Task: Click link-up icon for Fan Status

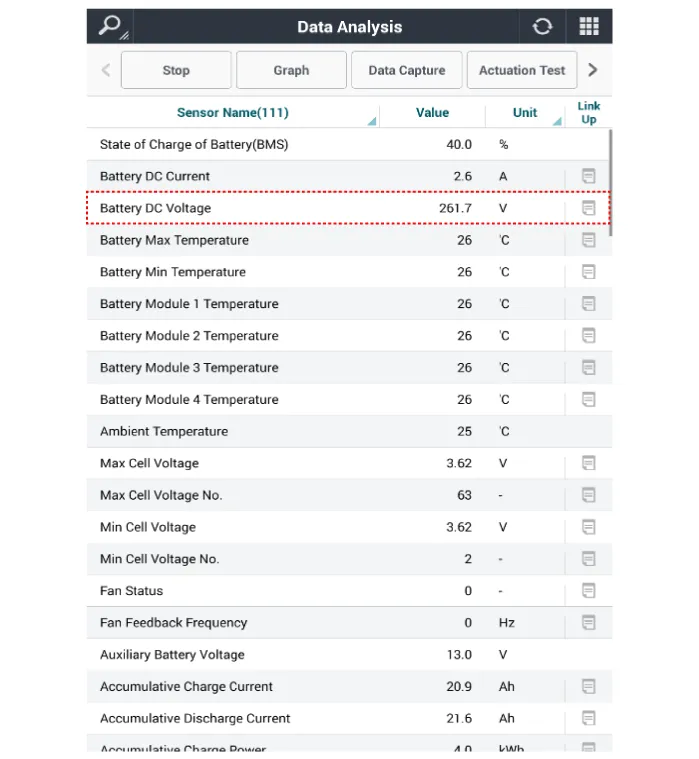Action: pos(589,591)
